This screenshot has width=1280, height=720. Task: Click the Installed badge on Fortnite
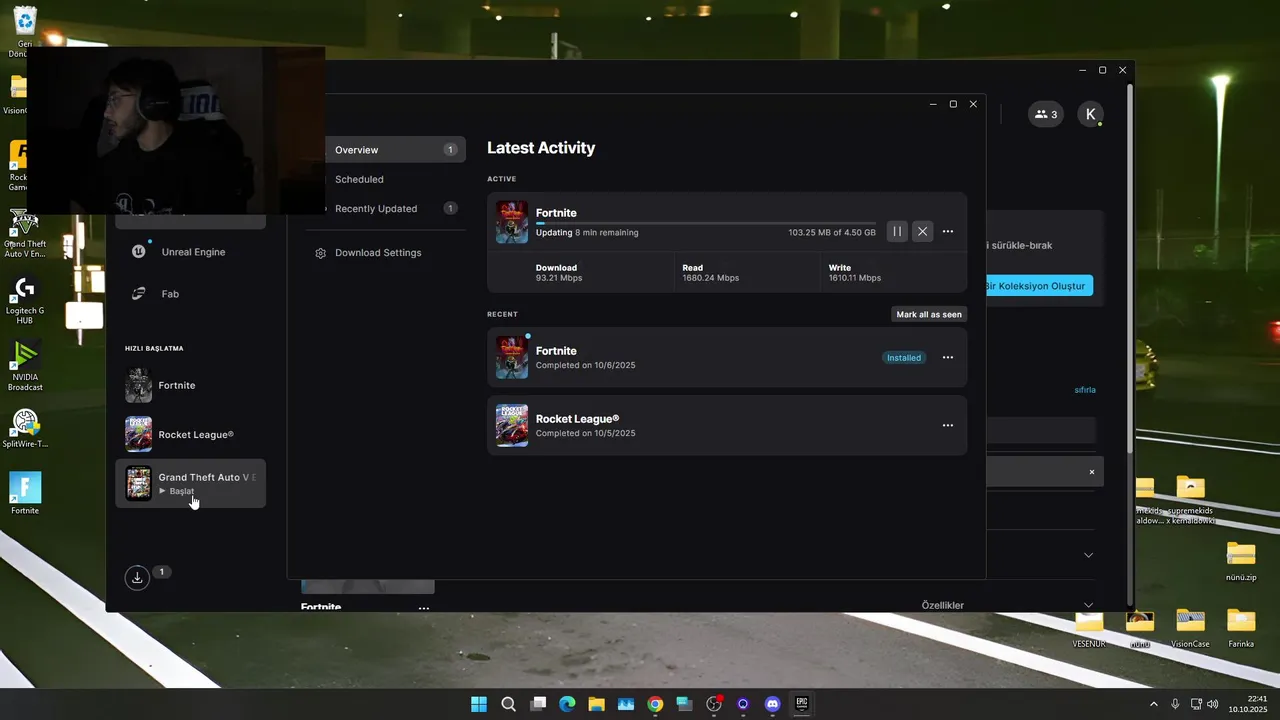pyautogui.click(x=903, y=358)
